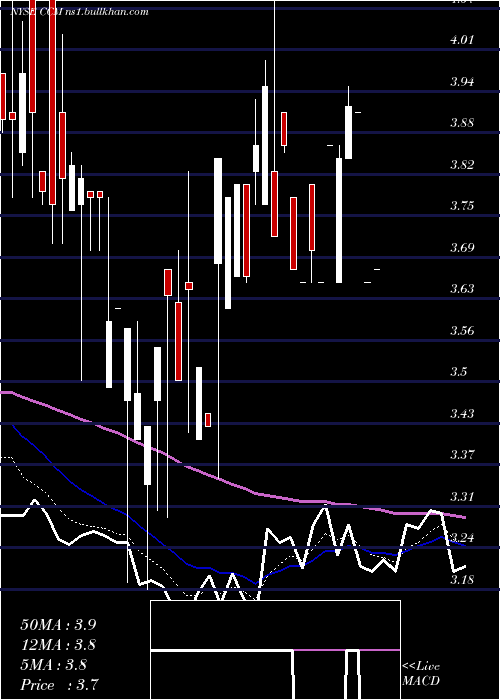Click the 12MA : 3.8 readout

point(58,645)
